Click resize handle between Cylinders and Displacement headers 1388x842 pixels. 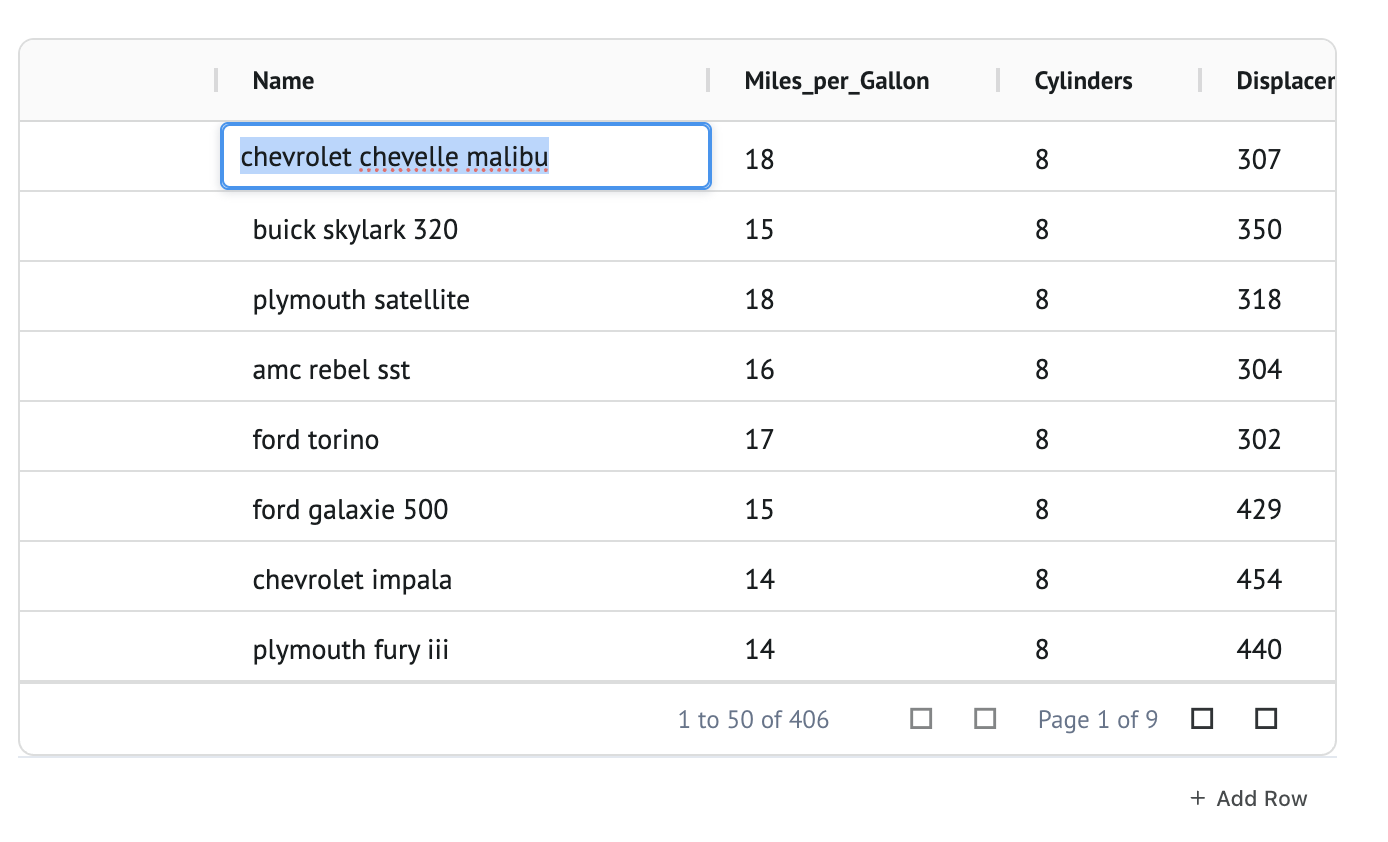pos(1200,81)
